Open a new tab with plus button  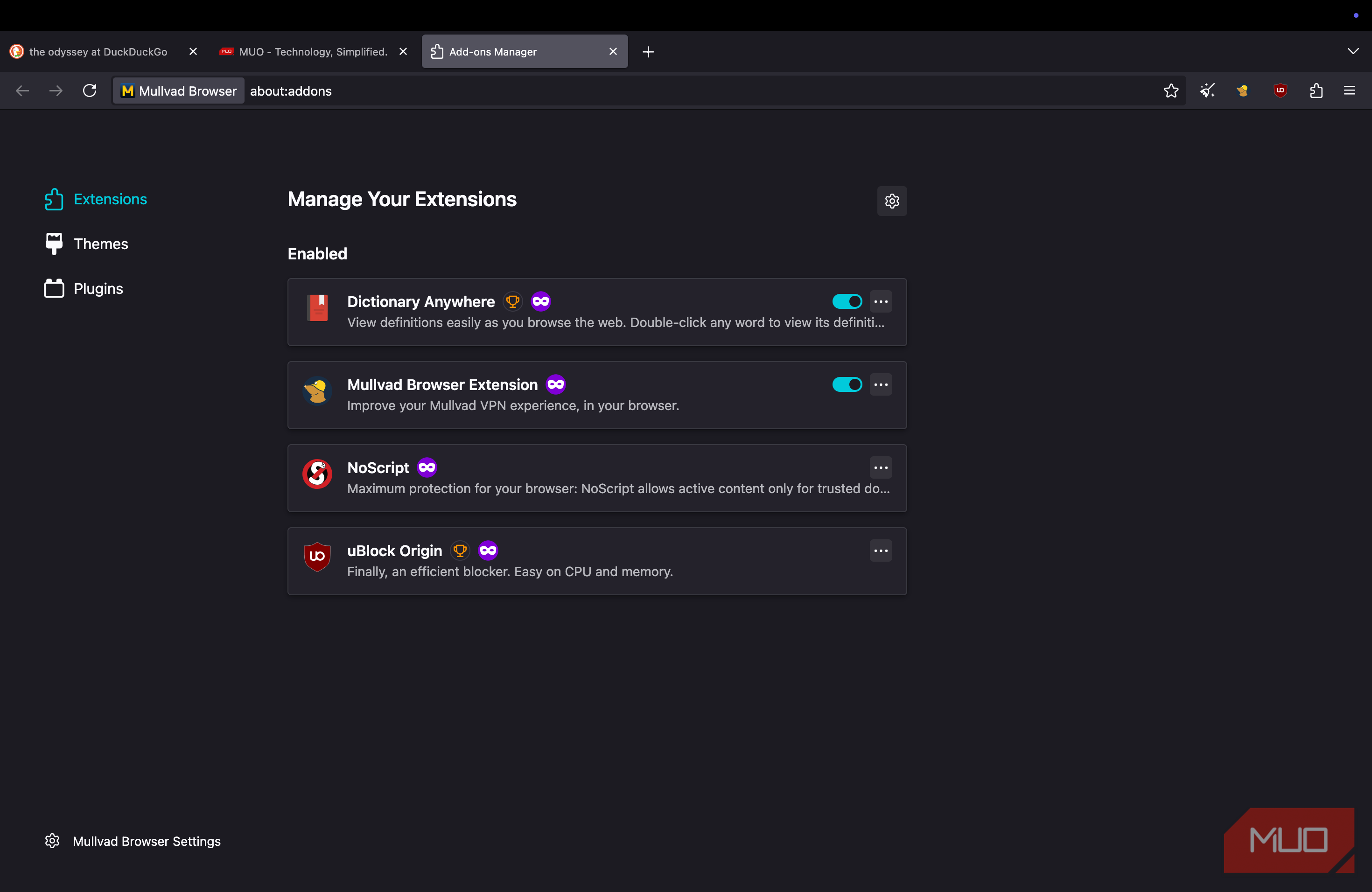pos(648,52)
